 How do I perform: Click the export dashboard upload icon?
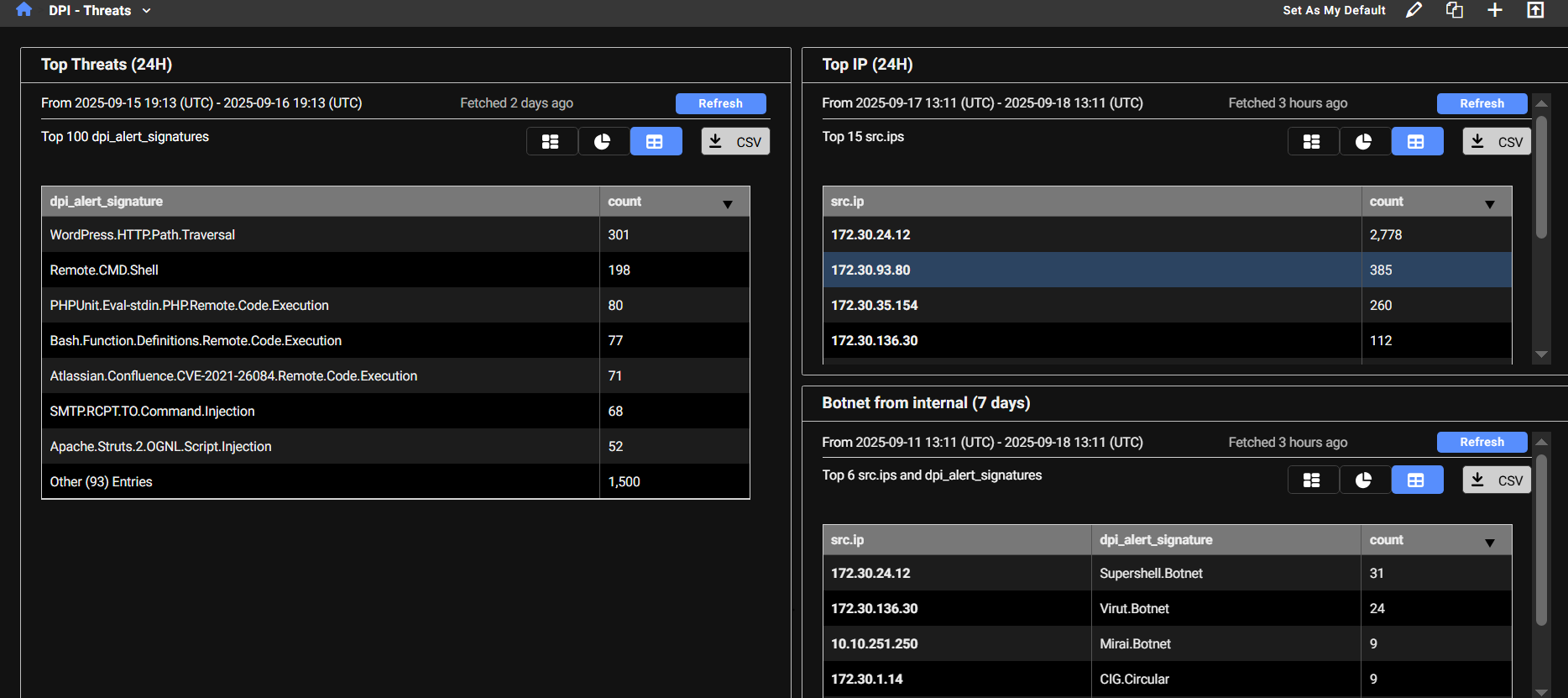coord(1535,10)
